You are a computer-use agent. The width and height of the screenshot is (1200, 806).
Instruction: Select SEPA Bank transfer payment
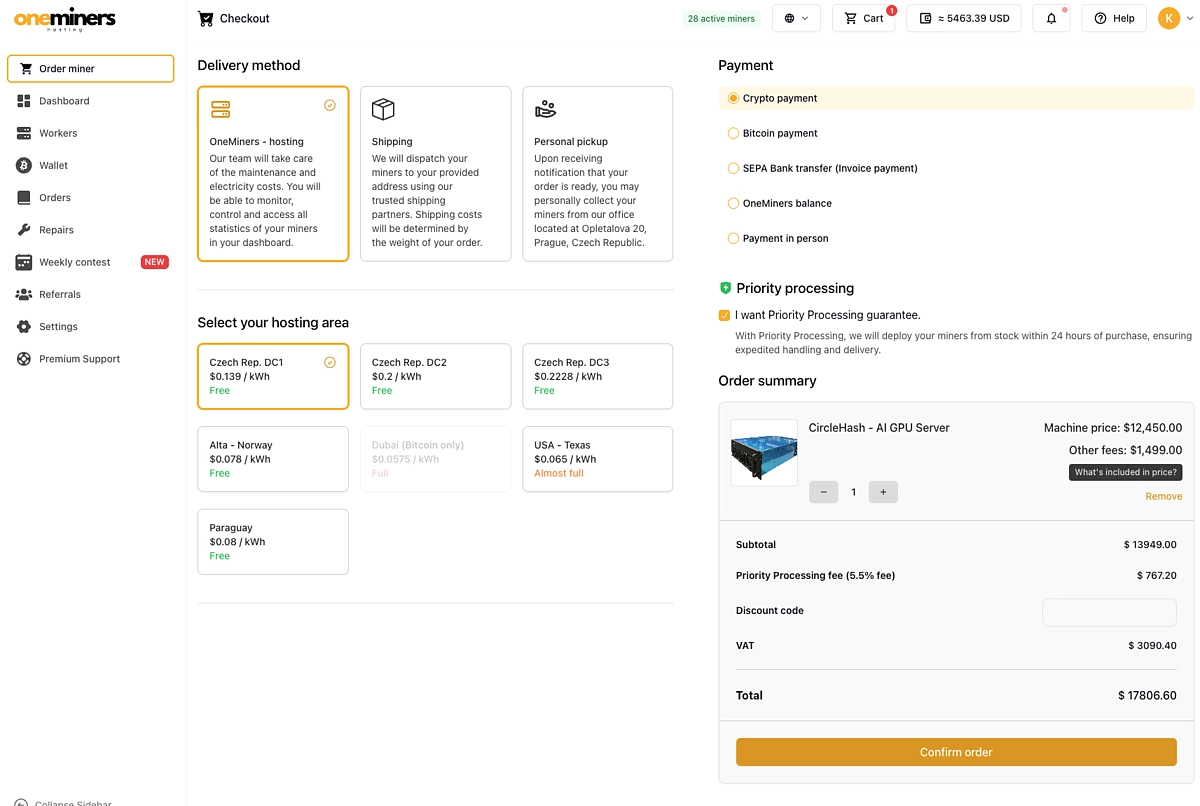[x=822, y=168]
